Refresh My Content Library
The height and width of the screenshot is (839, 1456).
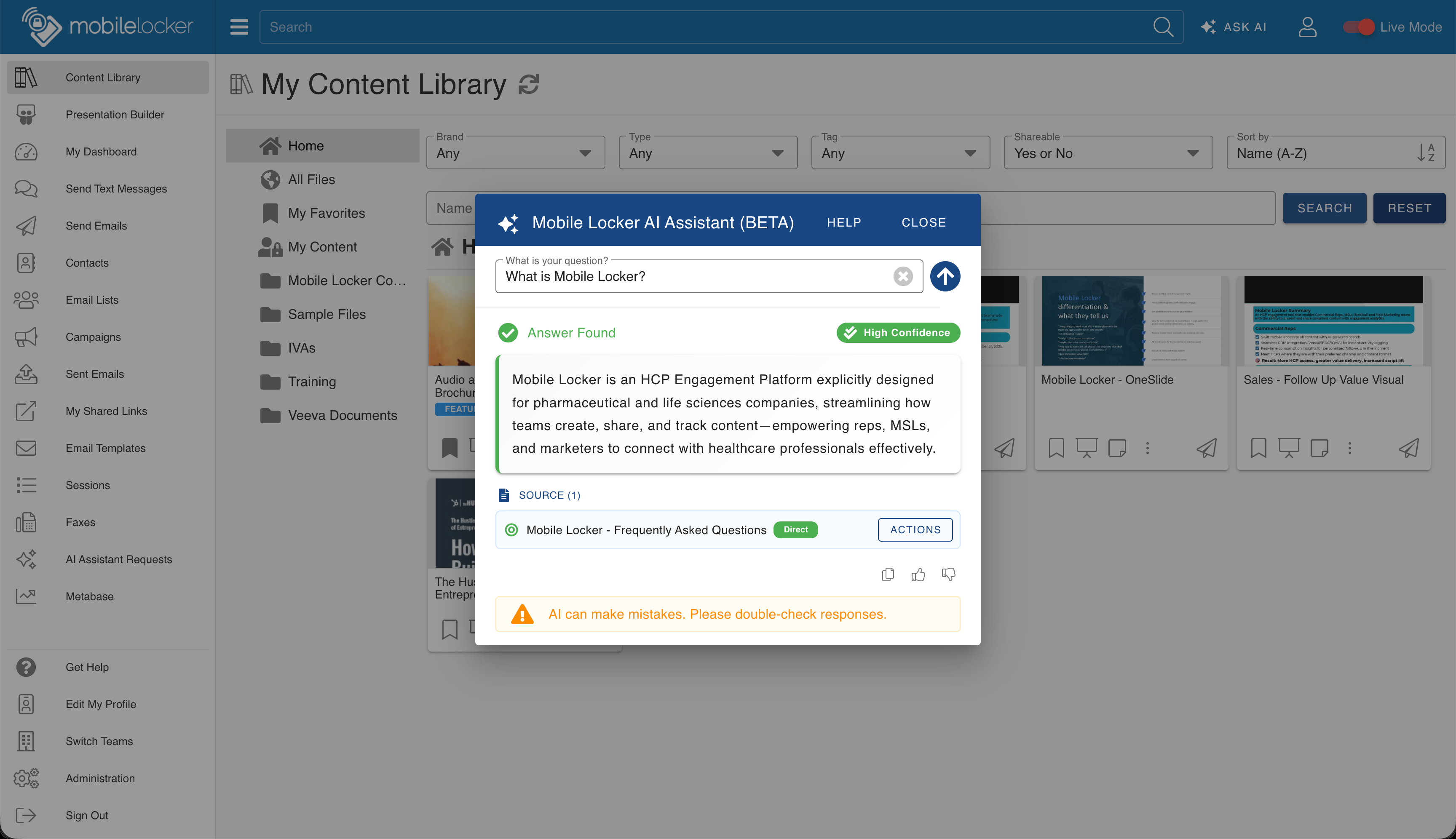529,85
